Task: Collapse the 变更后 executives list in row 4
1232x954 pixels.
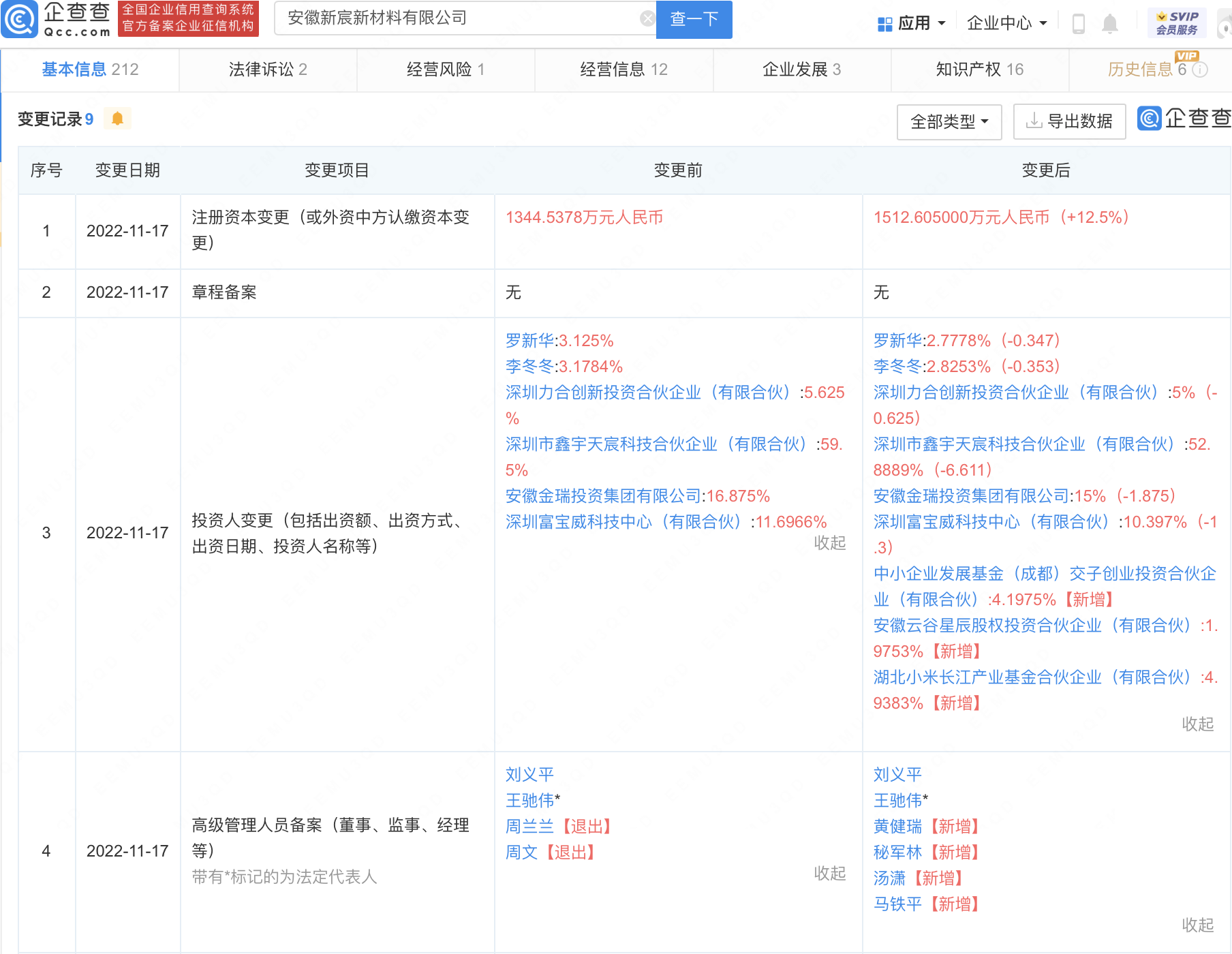Action: (1197, 925)
